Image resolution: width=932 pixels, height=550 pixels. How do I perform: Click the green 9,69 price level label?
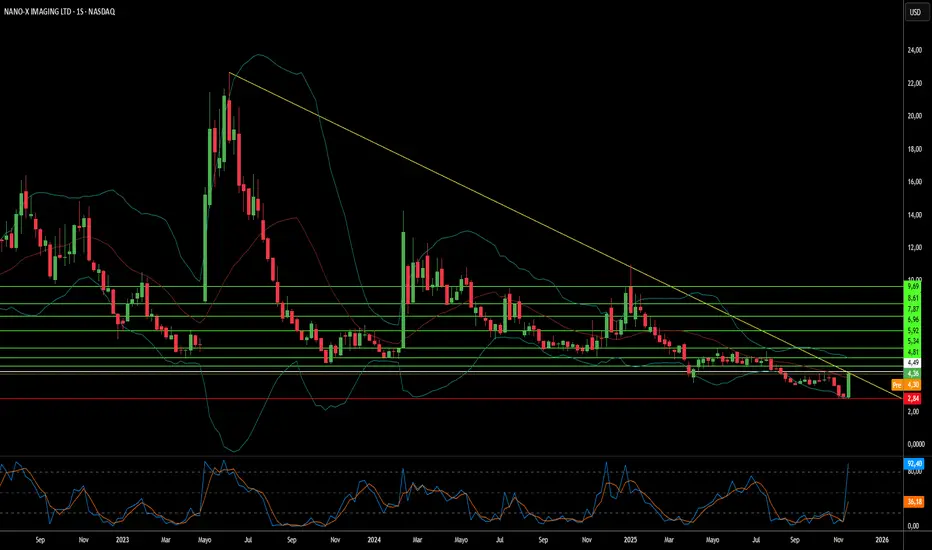point(912,286)
